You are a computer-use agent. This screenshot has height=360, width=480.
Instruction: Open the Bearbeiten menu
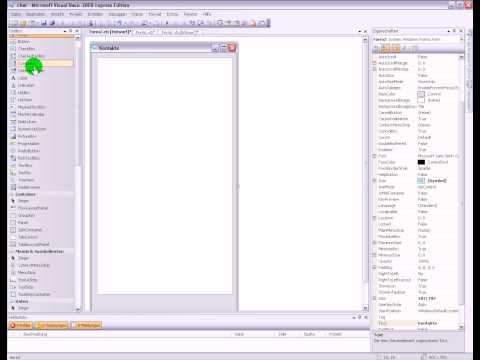coord(35,14)
